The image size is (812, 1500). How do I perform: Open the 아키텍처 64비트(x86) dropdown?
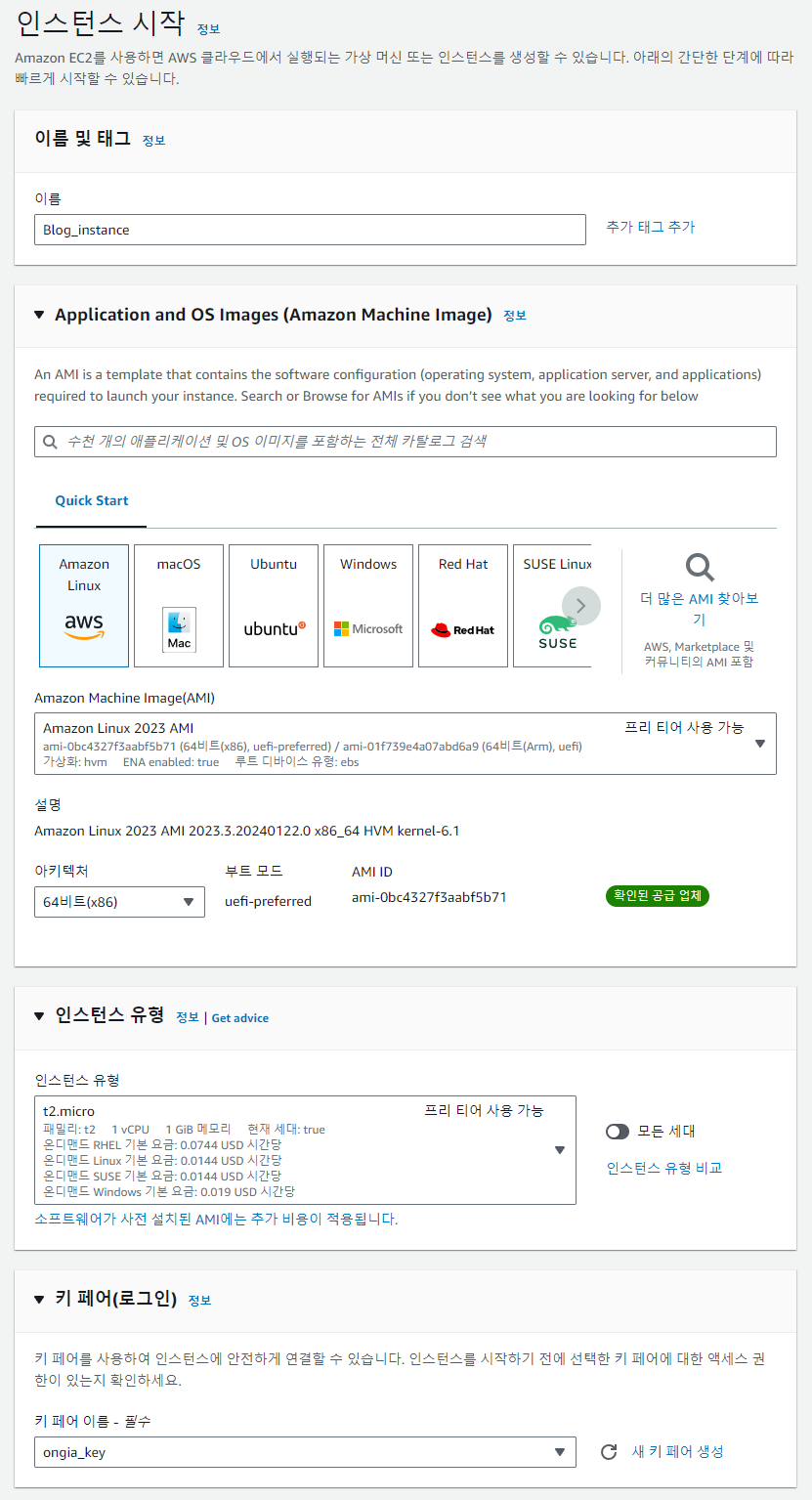tap(119, 902)
